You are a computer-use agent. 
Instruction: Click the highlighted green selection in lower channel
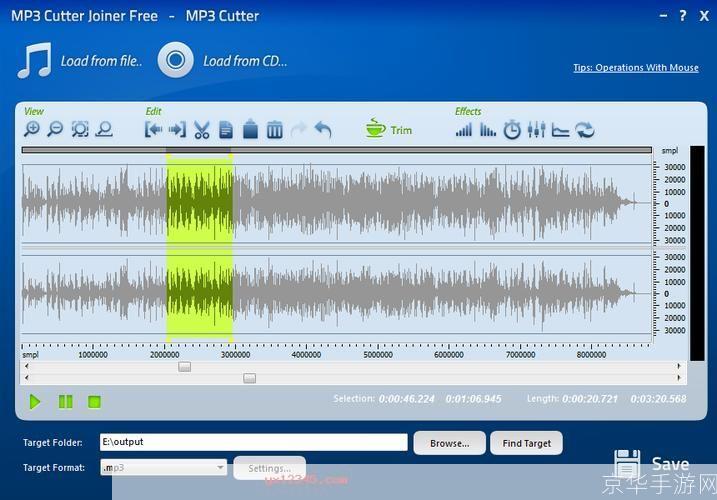coord(200,293)
